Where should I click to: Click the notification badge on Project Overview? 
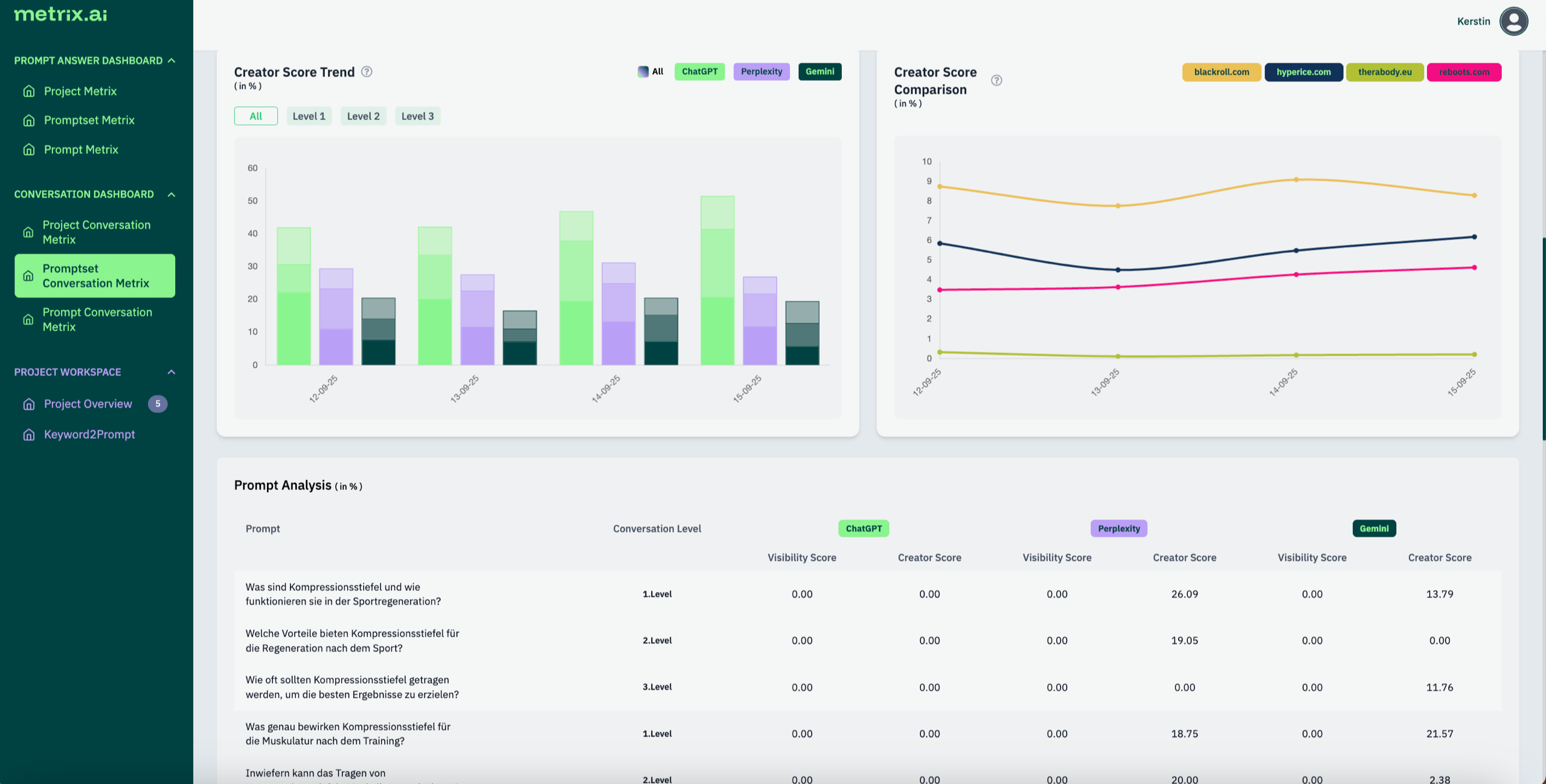pyautogui.click(x=158, y=404)
